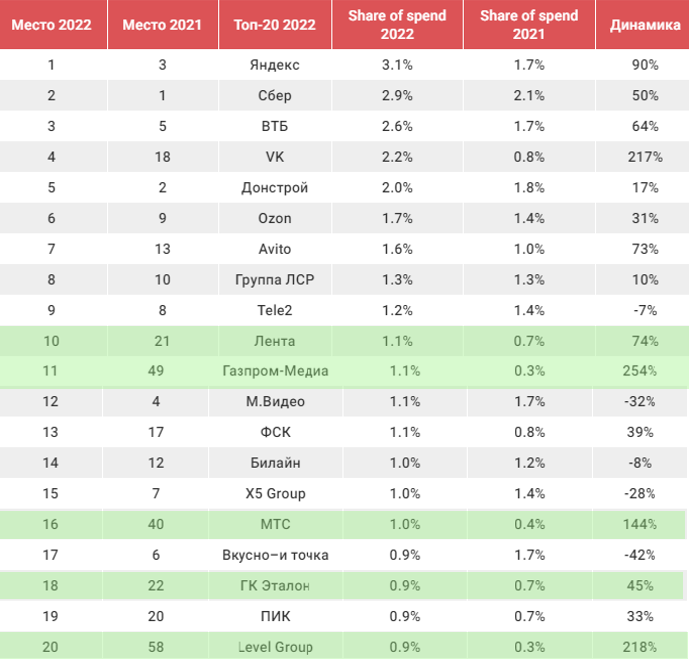This screenshot has height=660, width=689.
Task: Click the Место 2021 column header
Action: coord(162,25)
